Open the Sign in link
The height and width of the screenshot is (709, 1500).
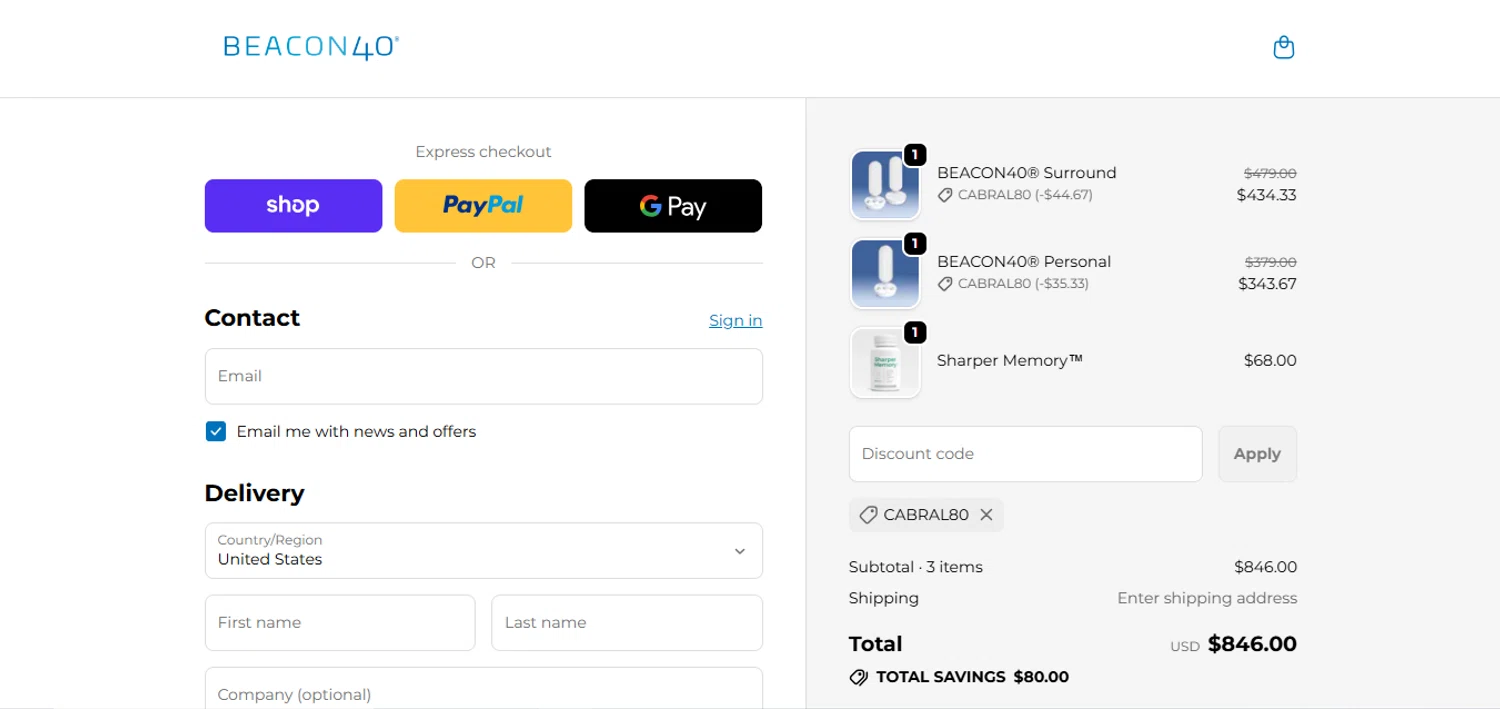[736, 320]
